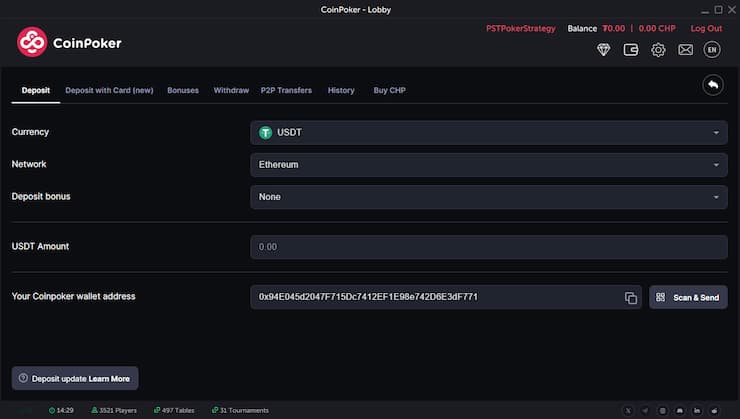
Task: Click the 14:29 time text
Action: click(65, 411)
